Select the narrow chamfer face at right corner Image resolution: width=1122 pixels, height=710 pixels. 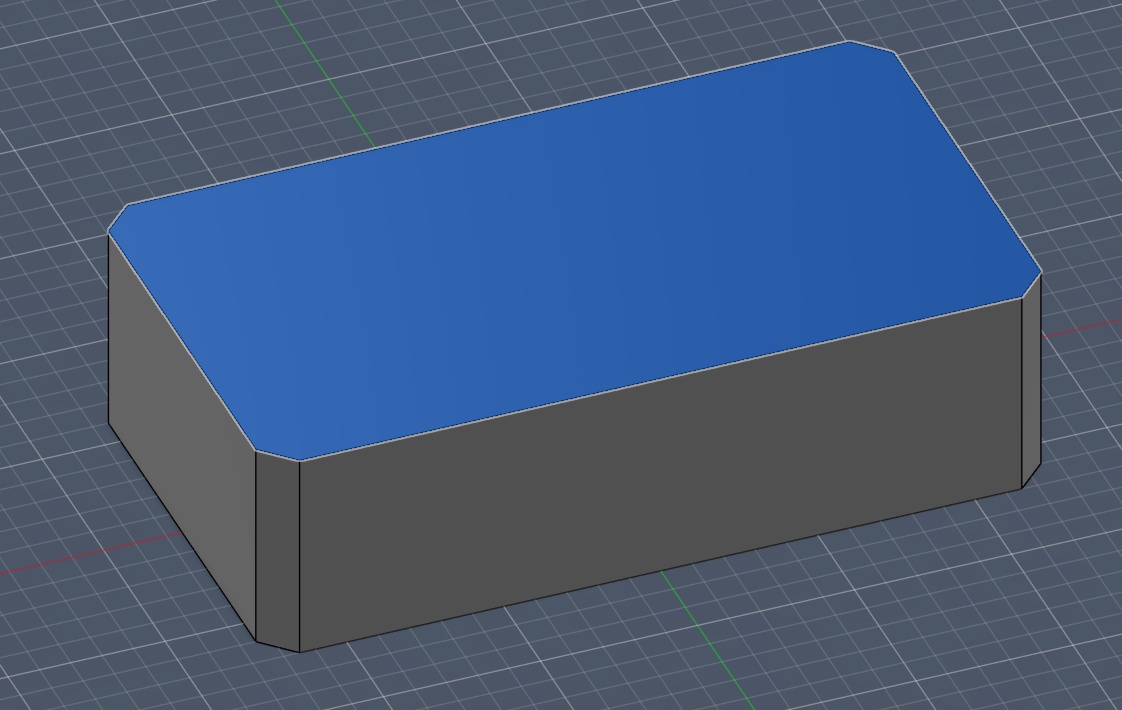point(1031,383)
